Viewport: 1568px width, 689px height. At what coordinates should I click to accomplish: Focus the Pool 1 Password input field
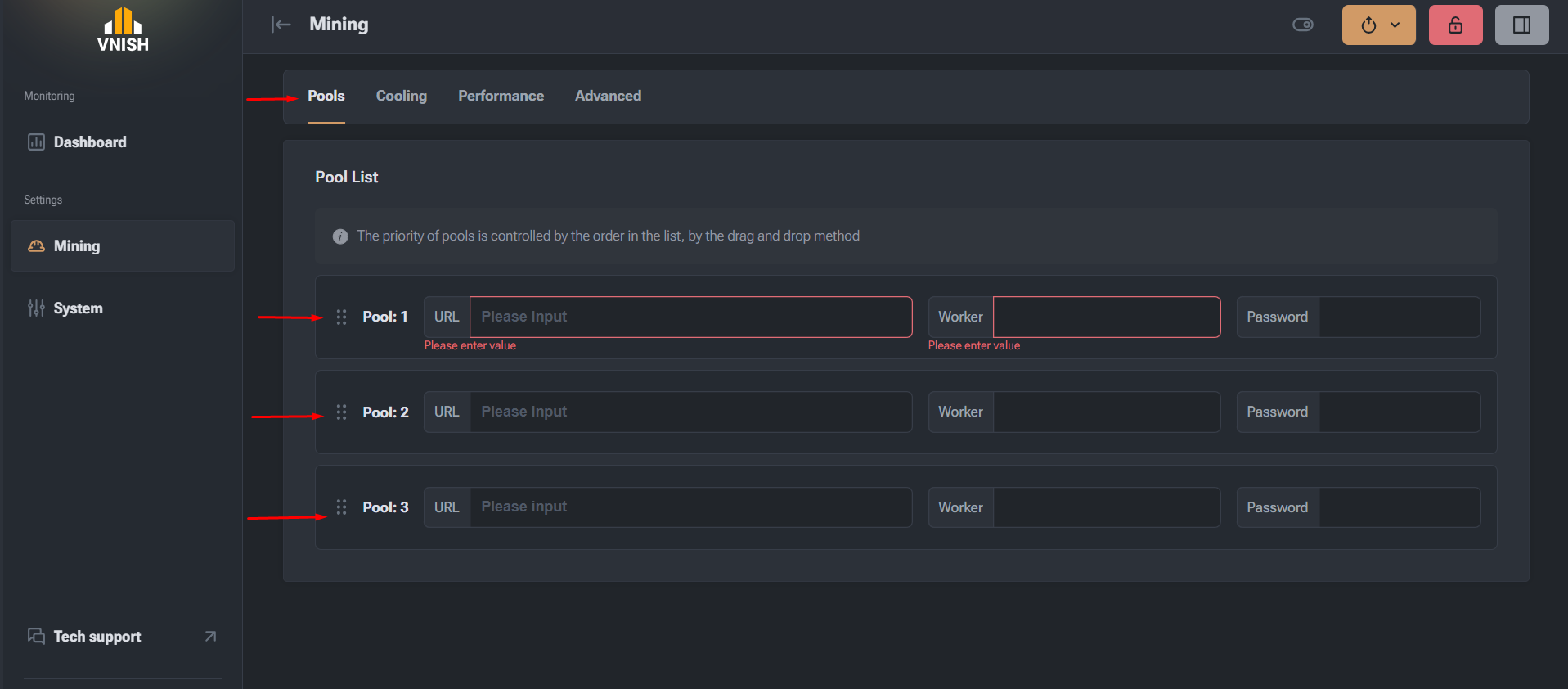tap(1400, 317)
